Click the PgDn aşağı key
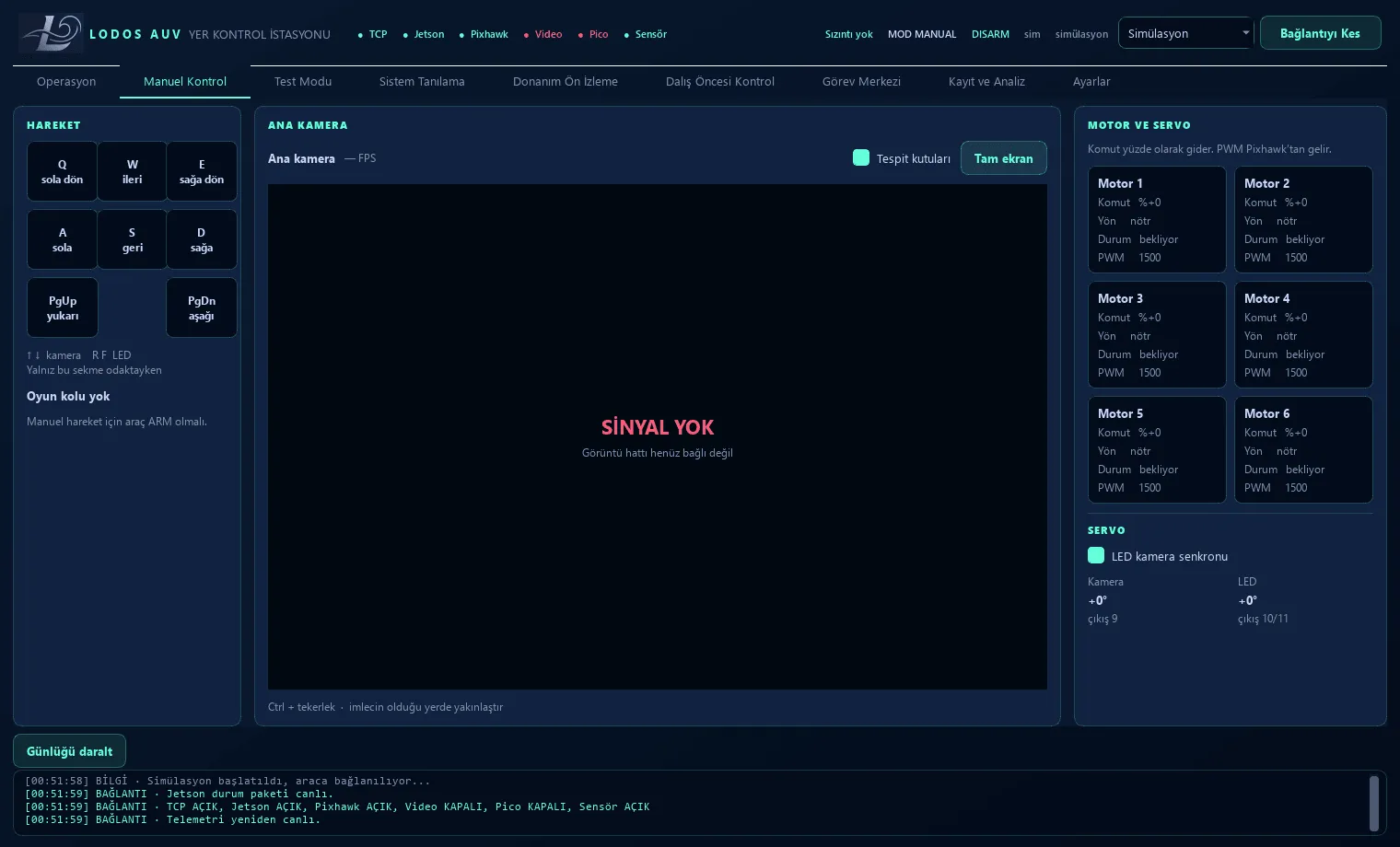 [202, 307]
